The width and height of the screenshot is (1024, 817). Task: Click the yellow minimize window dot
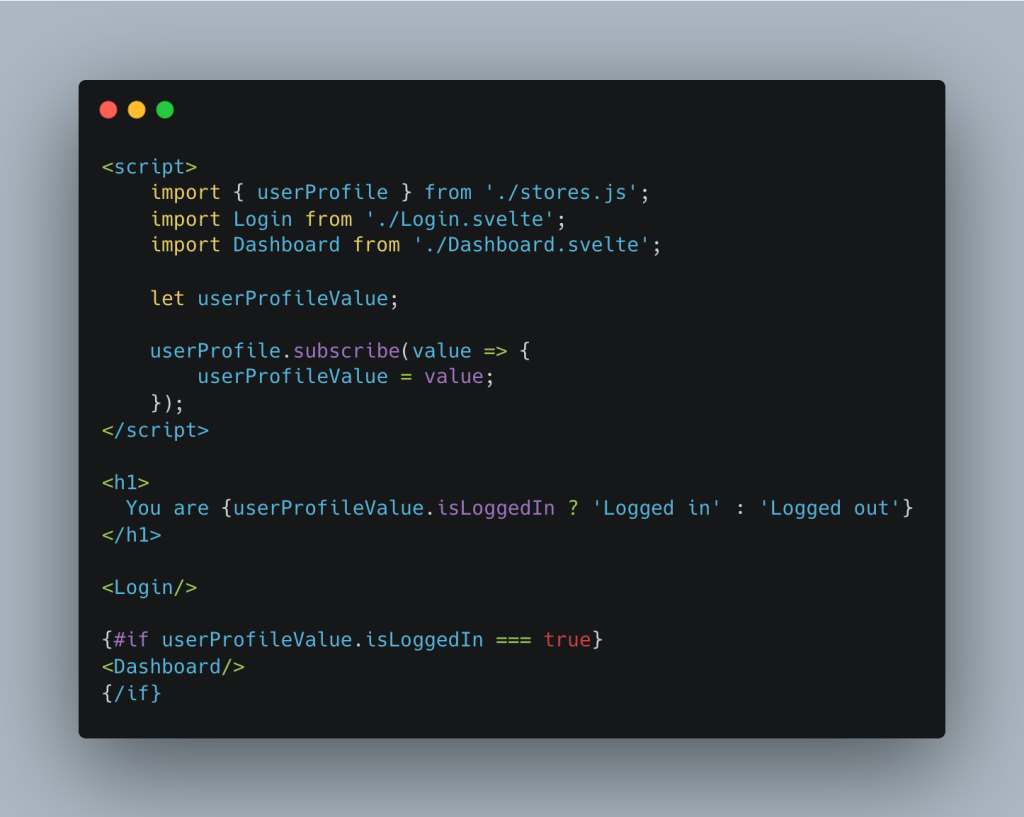coord(136,110)
